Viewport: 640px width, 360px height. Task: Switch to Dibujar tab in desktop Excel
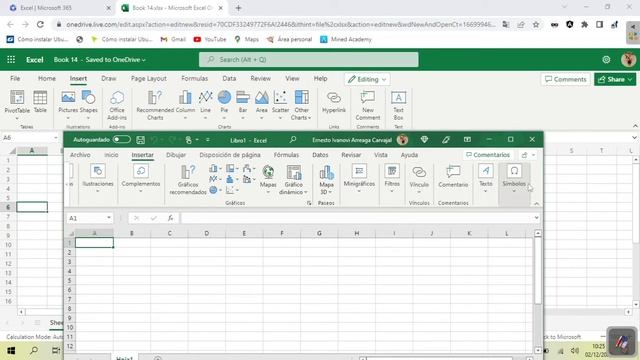[x=176, y=155]
